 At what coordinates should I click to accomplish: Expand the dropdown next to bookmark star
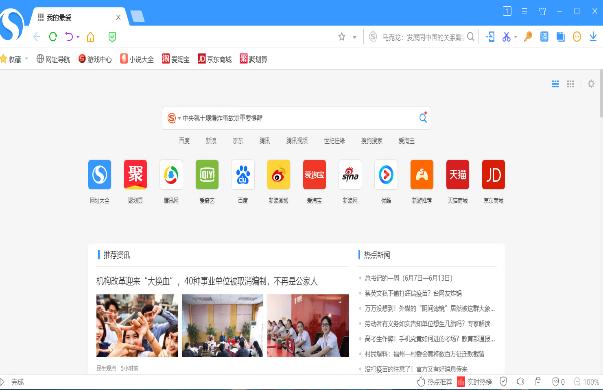(354, 37)
